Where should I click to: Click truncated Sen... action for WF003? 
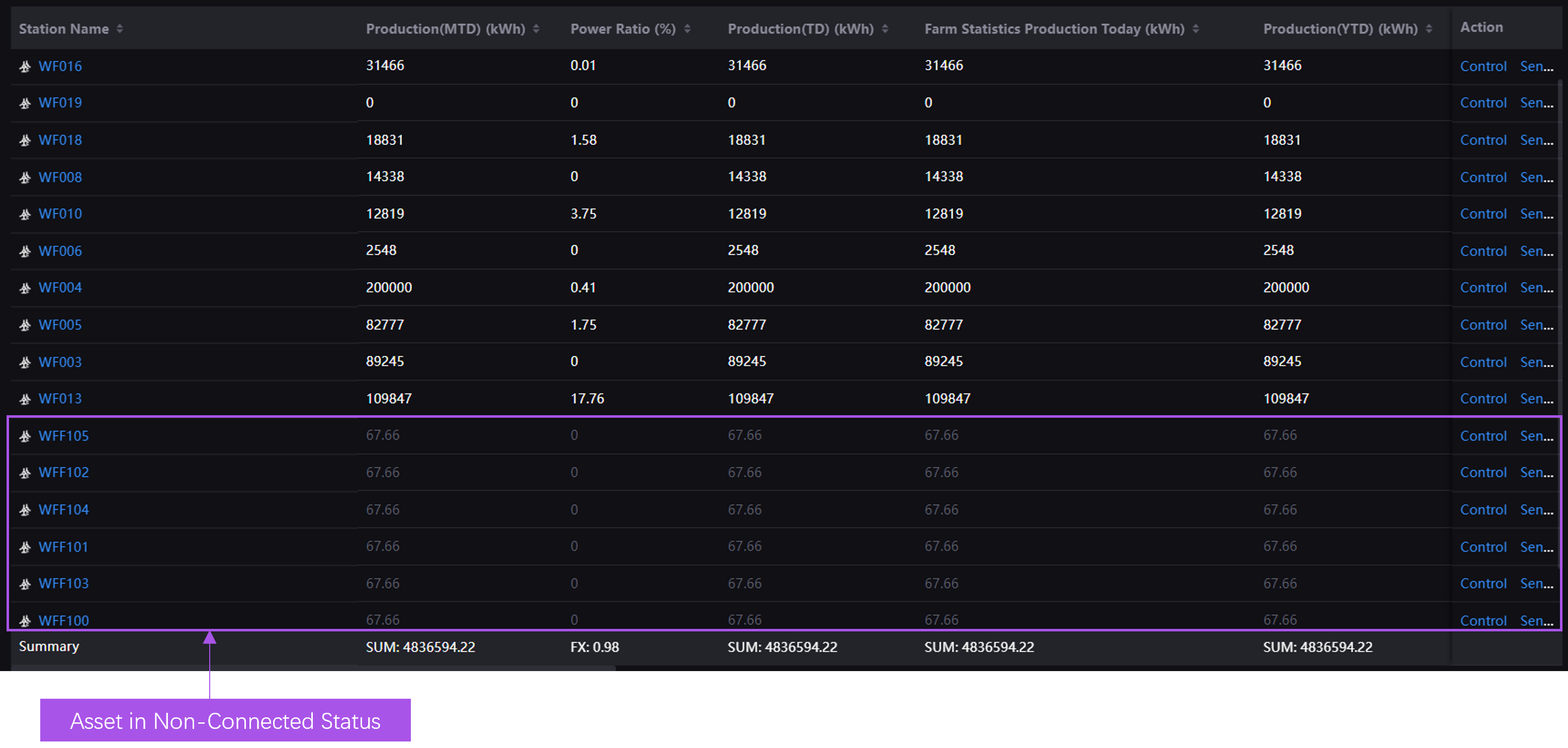[1536, 362]
